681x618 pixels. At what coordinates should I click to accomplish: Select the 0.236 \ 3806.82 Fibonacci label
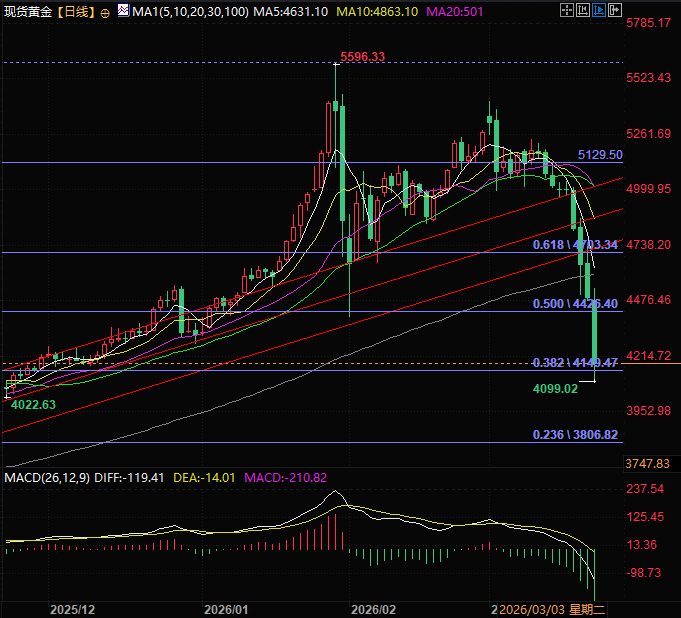[575, 435]
